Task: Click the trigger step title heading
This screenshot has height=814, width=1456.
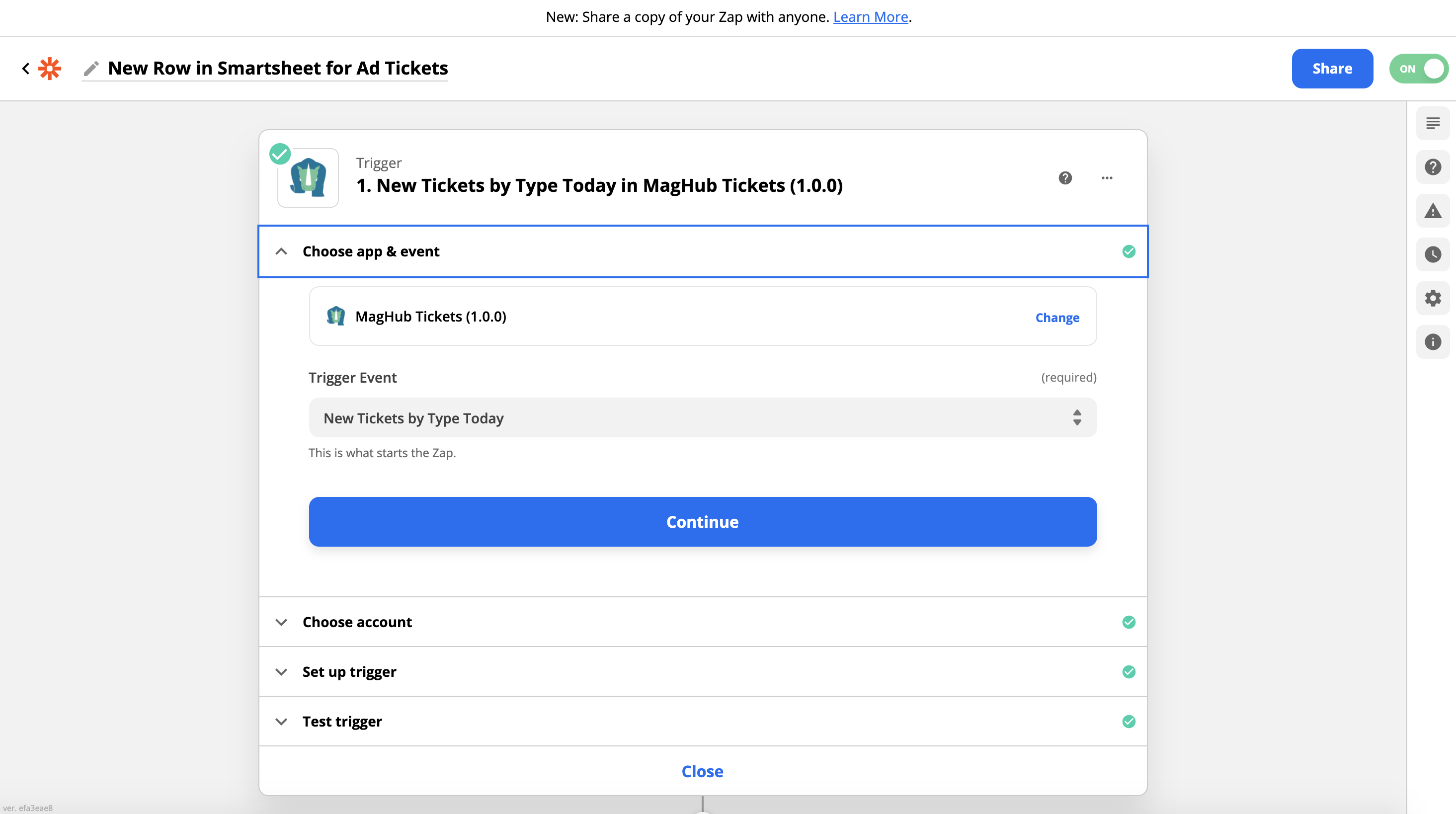Action: pos(599,185)
